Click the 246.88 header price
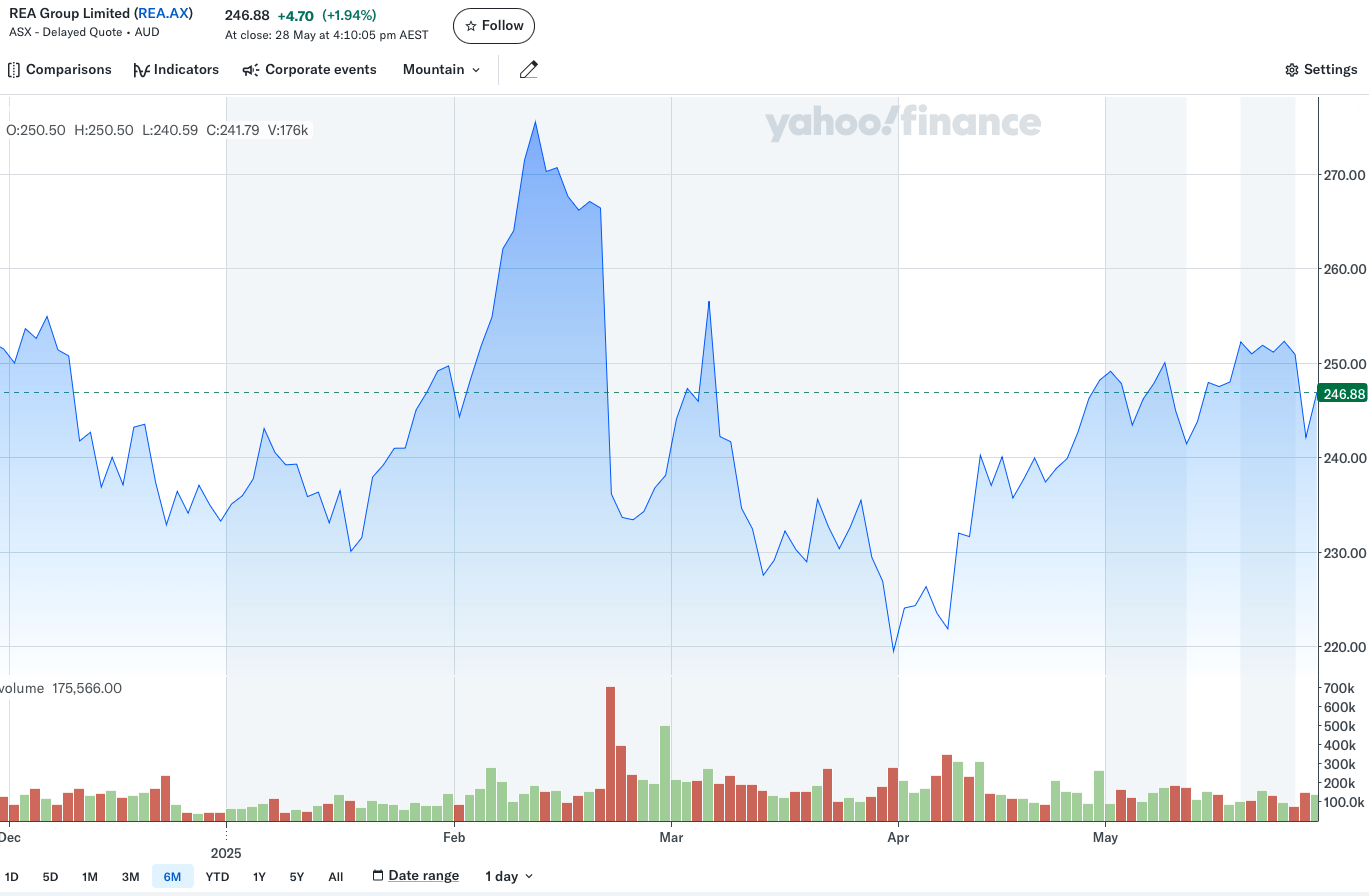1369x896 pixels. click(247, 16)
